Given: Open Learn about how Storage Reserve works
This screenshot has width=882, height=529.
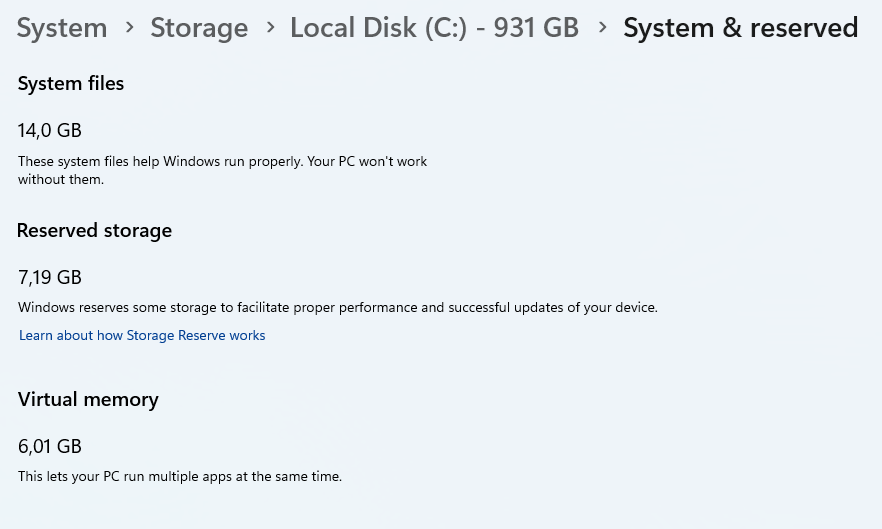Looking at the screenshot, I should pos(142,335).
